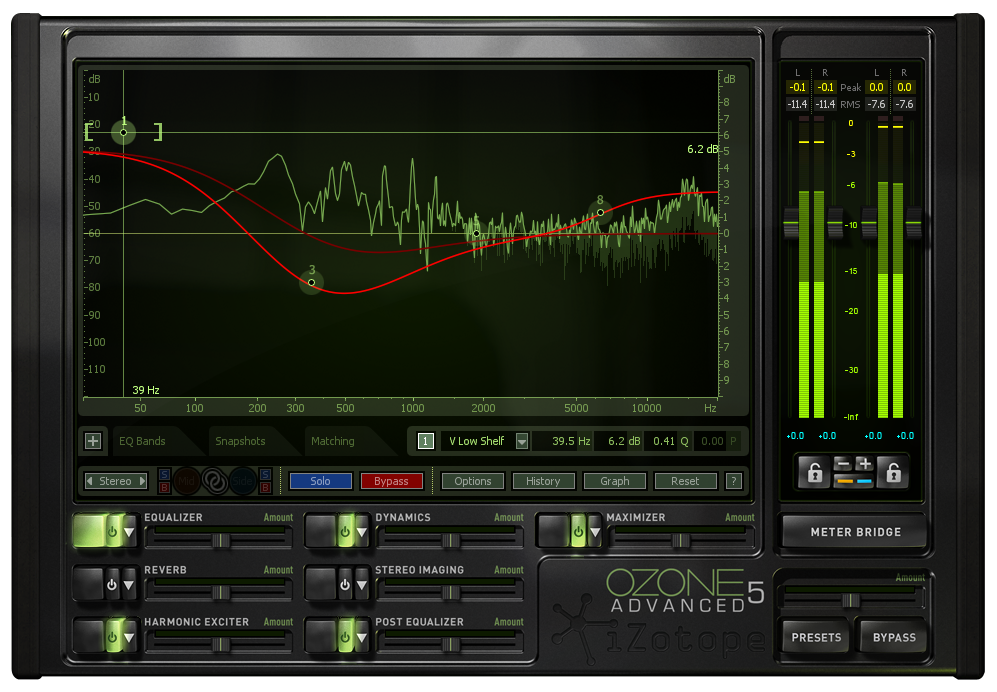The height and width of the screenshot is (692, 997).
Task: Click the left input gain lock icon
Action: point(815,473)
